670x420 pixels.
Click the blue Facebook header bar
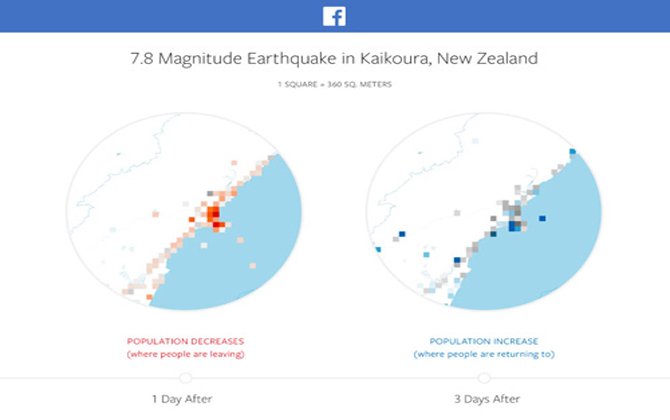tap(150, 16)
